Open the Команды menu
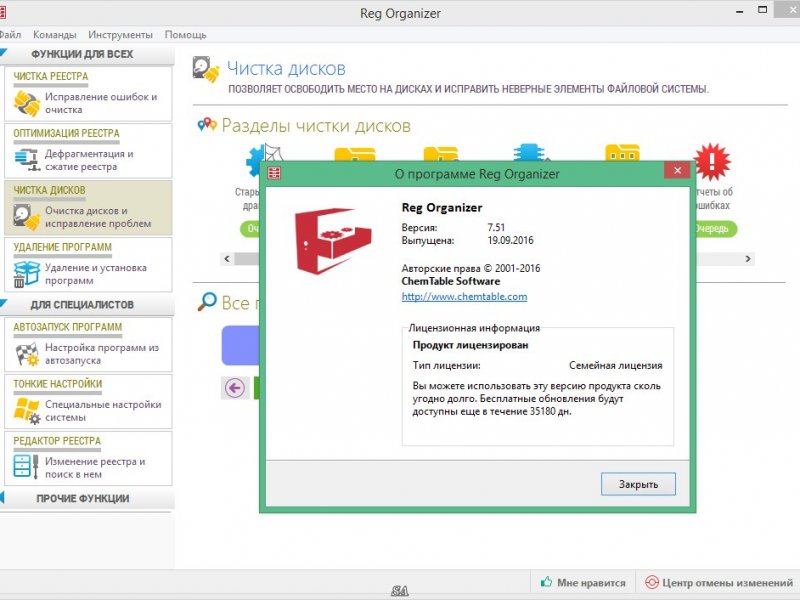The width and height of the screenshot is (800, 600). 55,35
